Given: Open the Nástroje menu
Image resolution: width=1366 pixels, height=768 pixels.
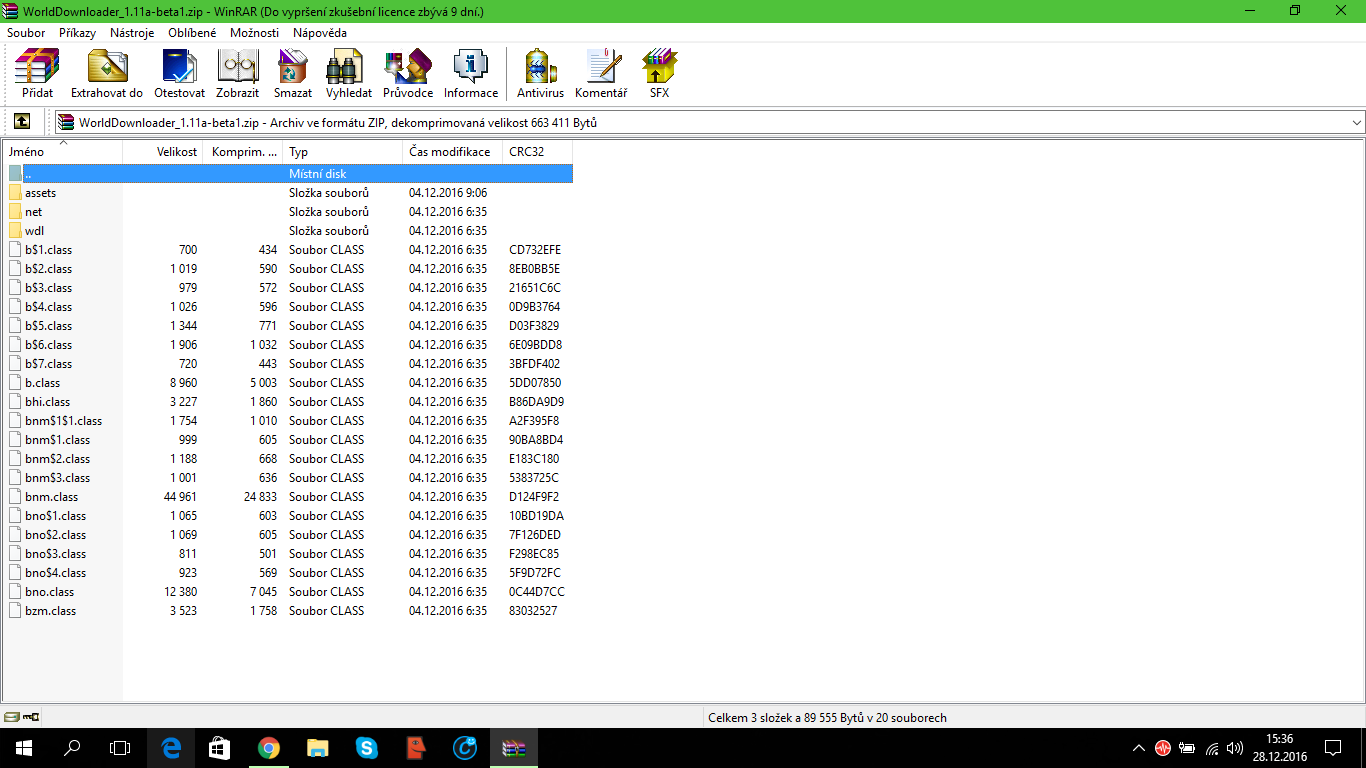Looking at the screenshot, I should pos(132,33).
